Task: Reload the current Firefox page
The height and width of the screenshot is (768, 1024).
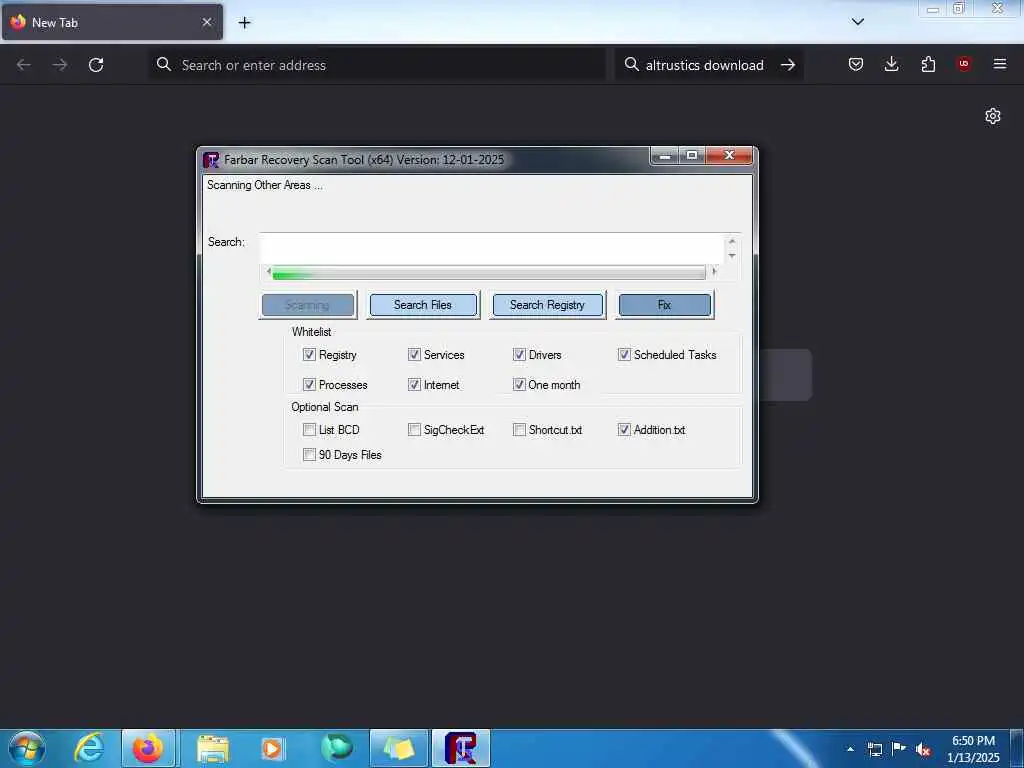Action: click(96, 65)
